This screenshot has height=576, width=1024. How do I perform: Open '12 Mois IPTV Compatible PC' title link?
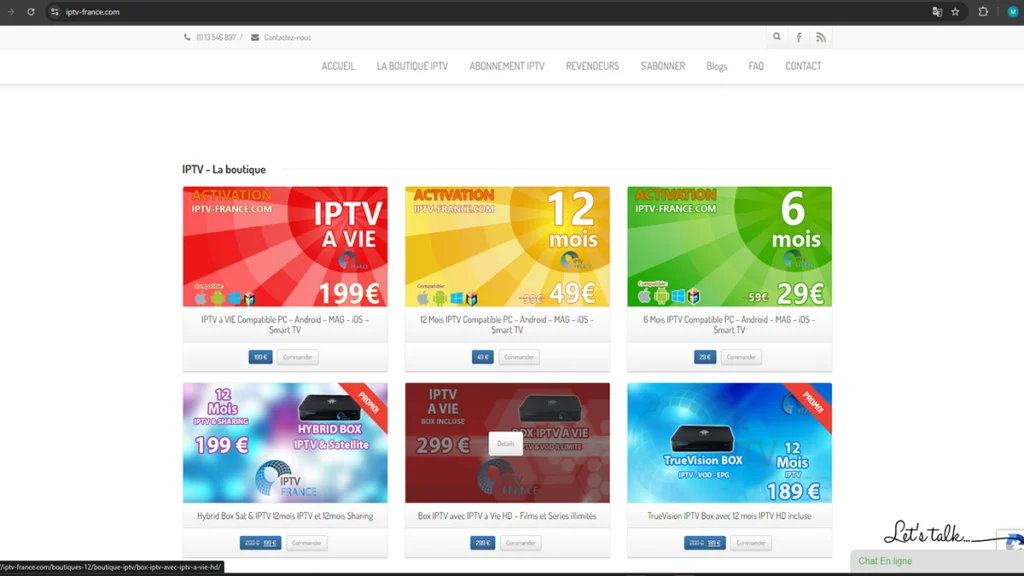pos(507,325)
